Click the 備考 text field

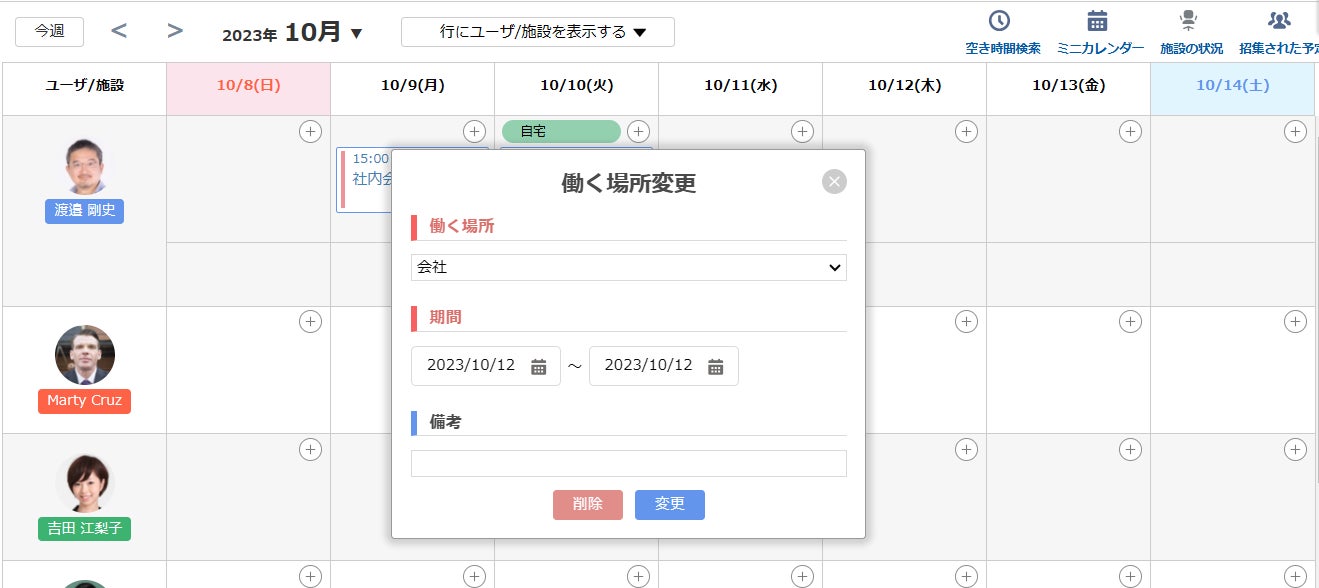[628, 463]
